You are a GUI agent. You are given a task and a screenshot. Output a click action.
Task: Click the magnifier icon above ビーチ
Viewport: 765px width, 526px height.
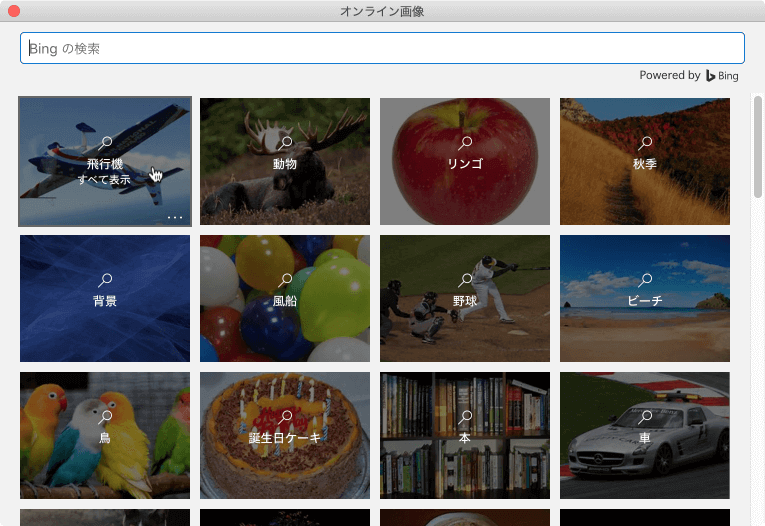[x=645, y=280]
